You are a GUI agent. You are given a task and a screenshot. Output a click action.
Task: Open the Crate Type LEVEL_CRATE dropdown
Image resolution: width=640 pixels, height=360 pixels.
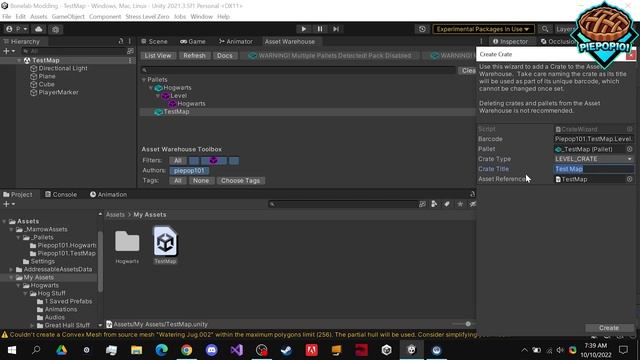coord(593,159)
